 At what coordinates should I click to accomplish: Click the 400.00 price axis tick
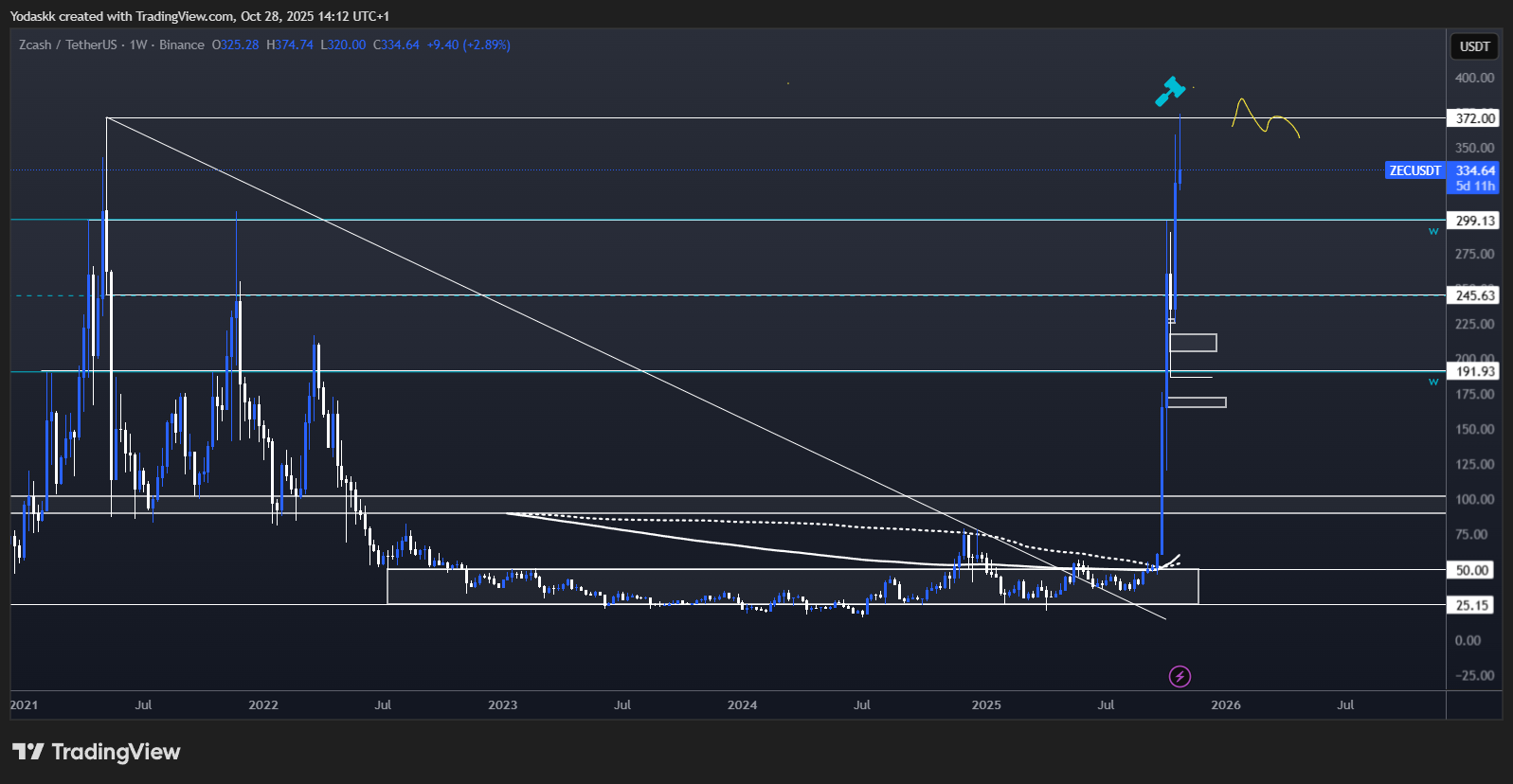[1475, 78]
